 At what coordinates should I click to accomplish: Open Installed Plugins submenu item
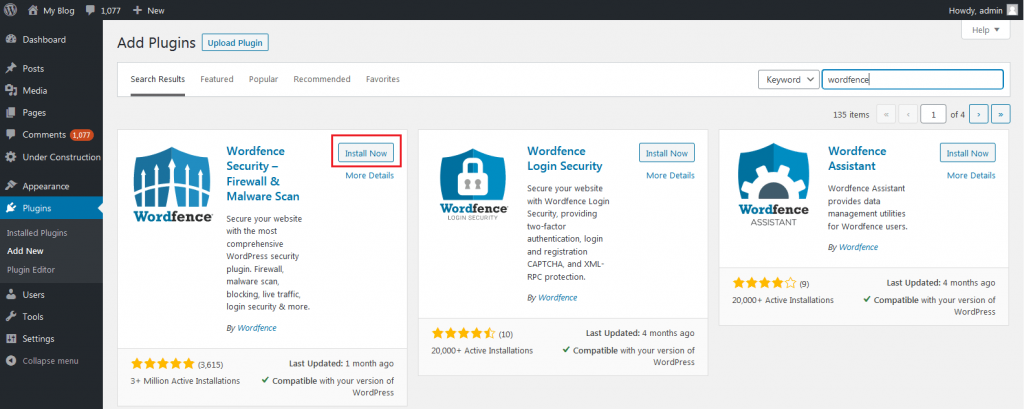(x=37, y=233)
